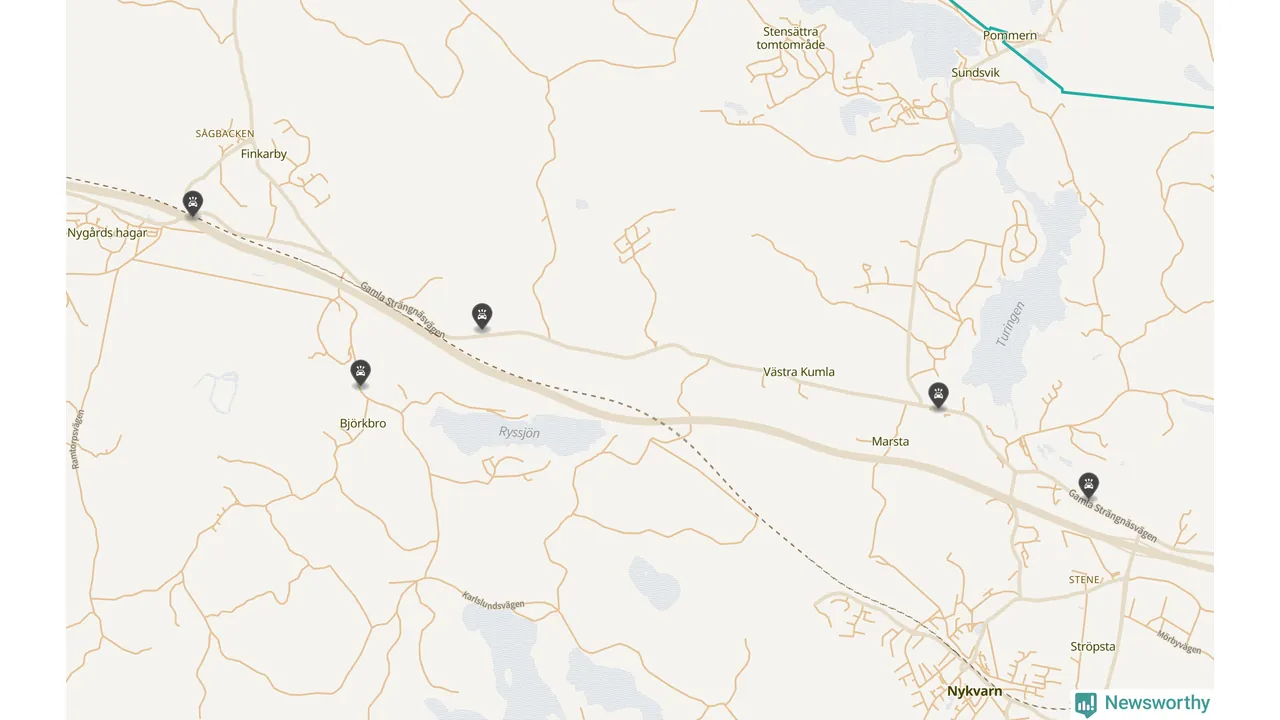Click the Newsworthy logo icon
This screenshot has width=1280, height=720.
[1086, 704]
